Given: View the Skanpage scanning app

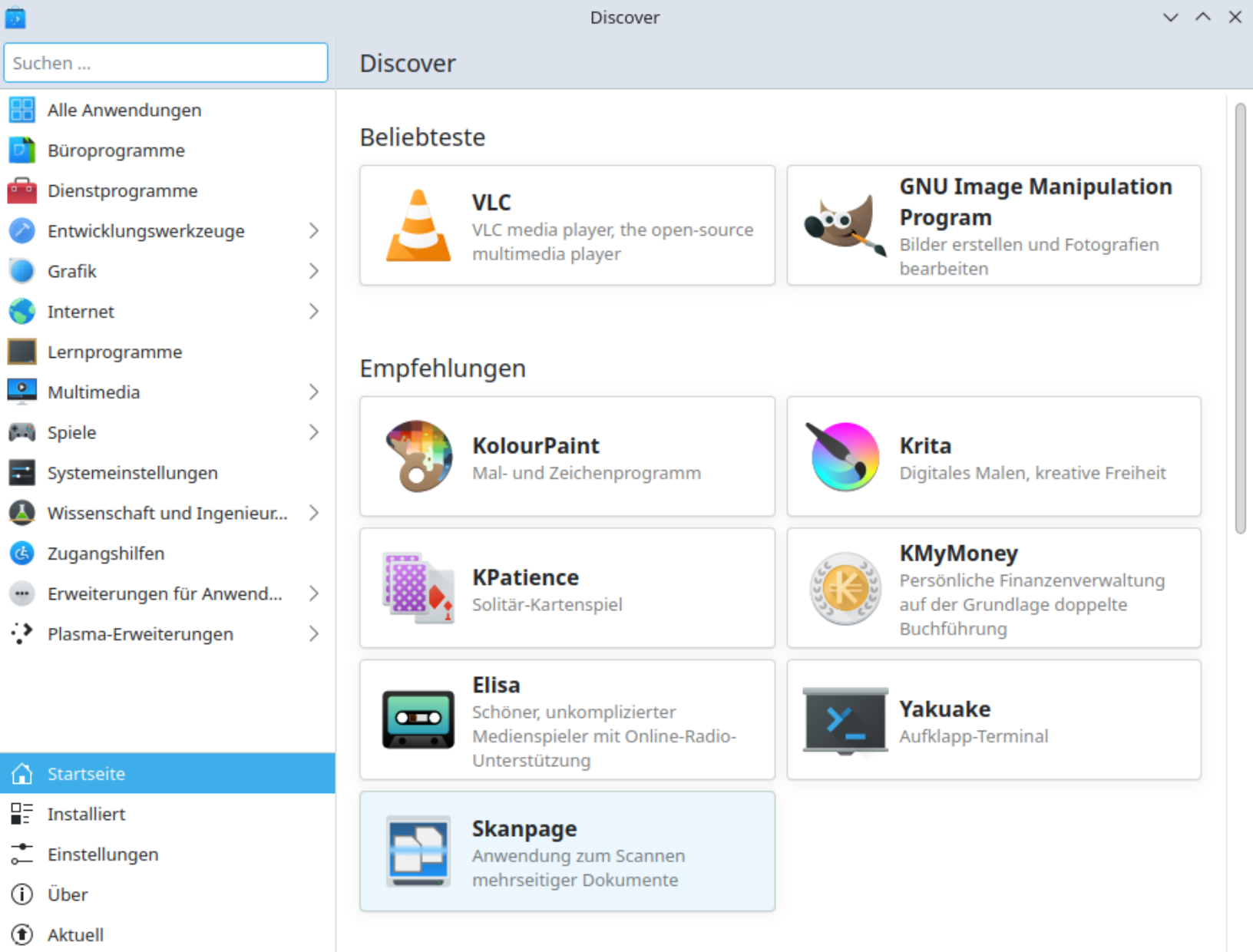Looking at the screenshot, I should point(567,851).
